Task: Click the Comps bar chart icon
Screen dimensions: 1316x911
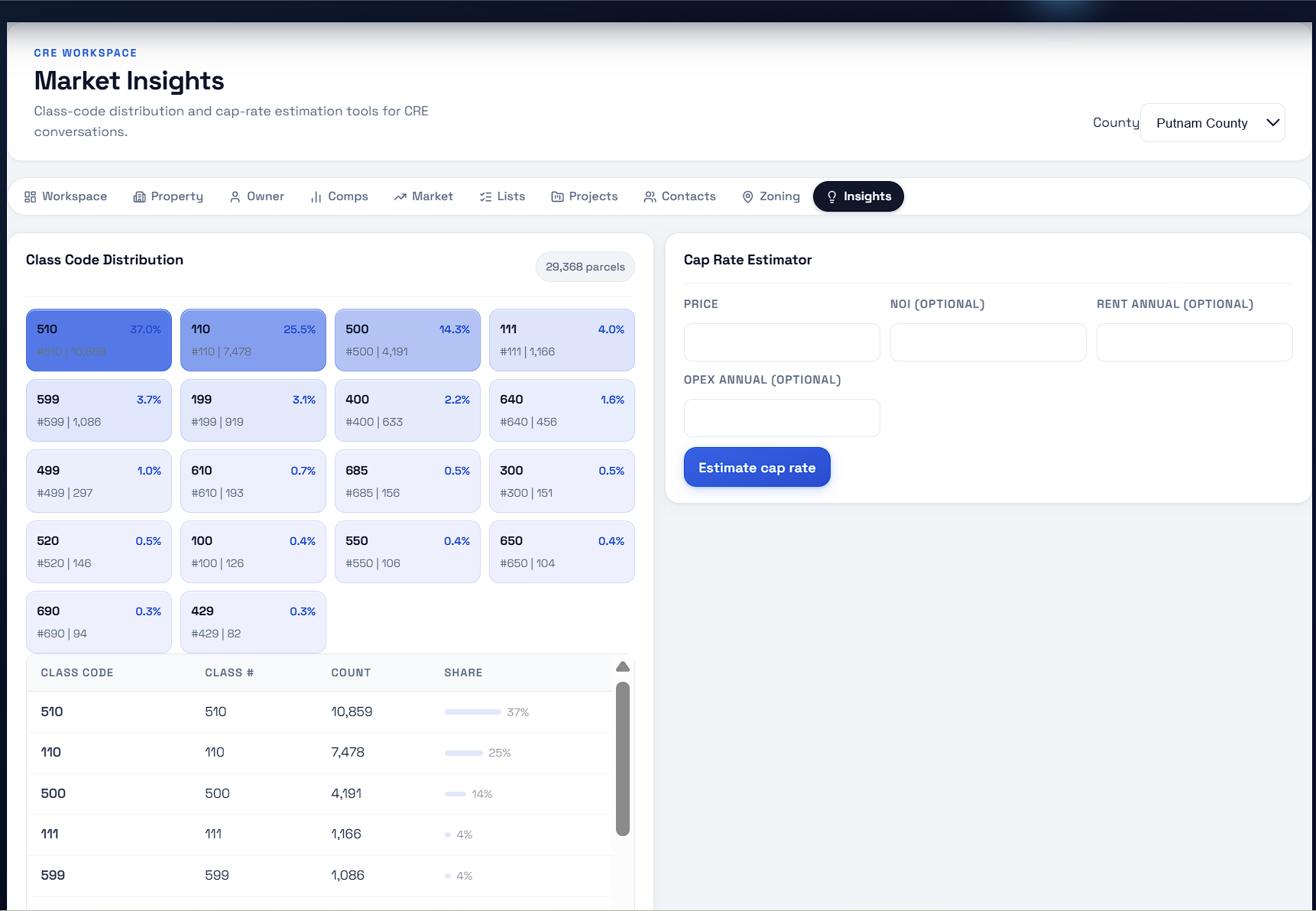Action: pyautogui.click(x=316, y=197)
